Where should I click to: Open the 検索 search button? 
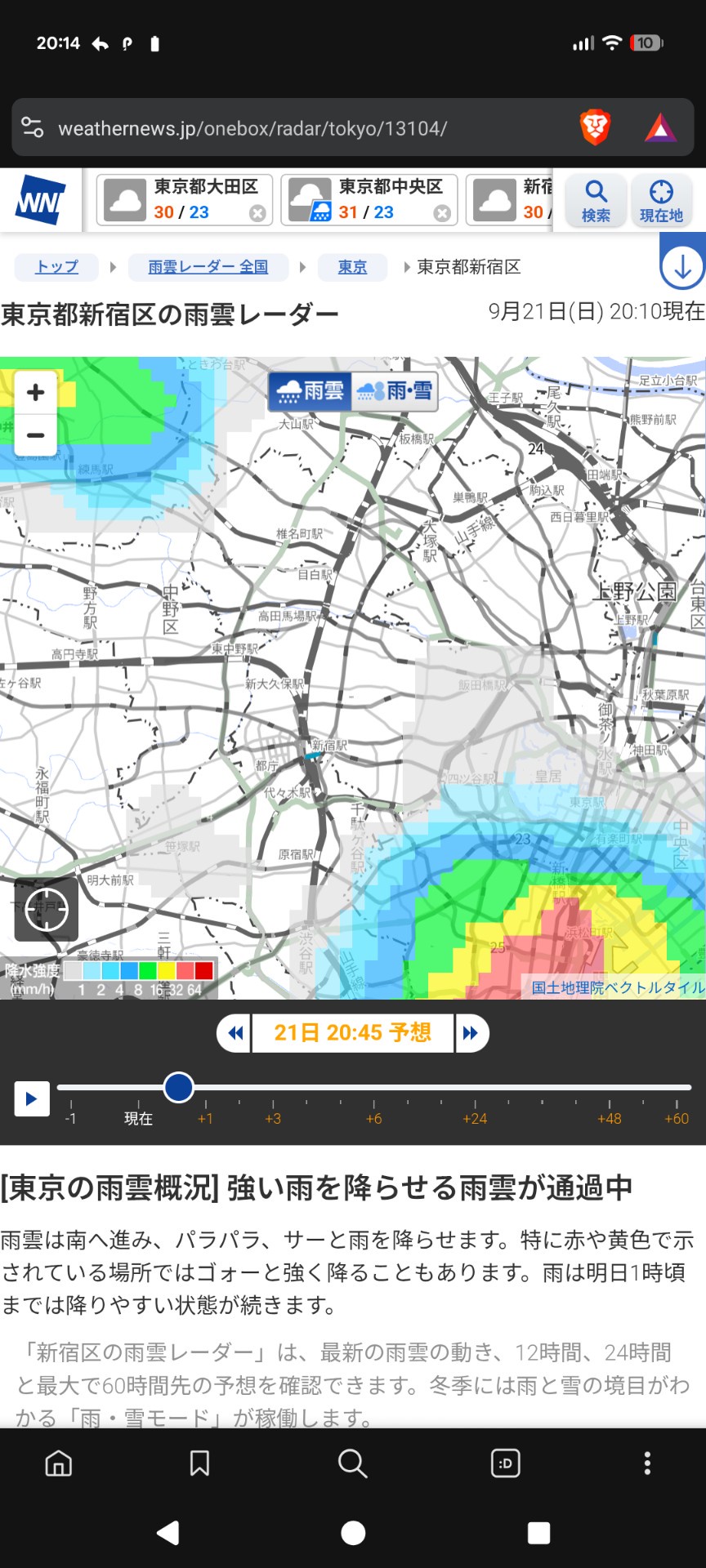coord(596,200)
